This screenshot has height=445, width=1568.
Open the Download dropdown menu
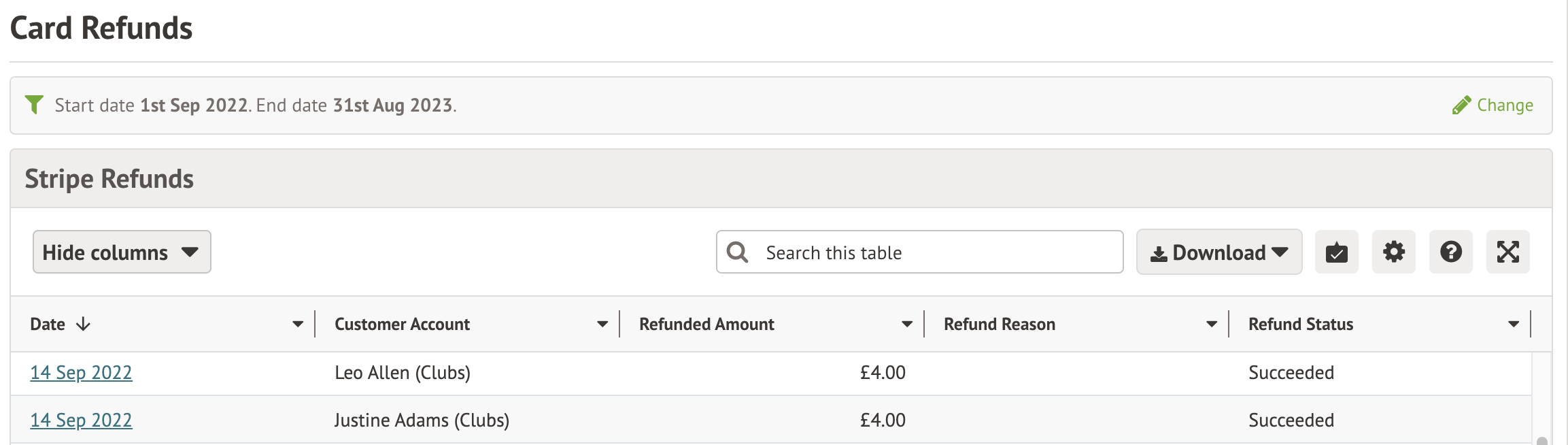point(1218,252)
